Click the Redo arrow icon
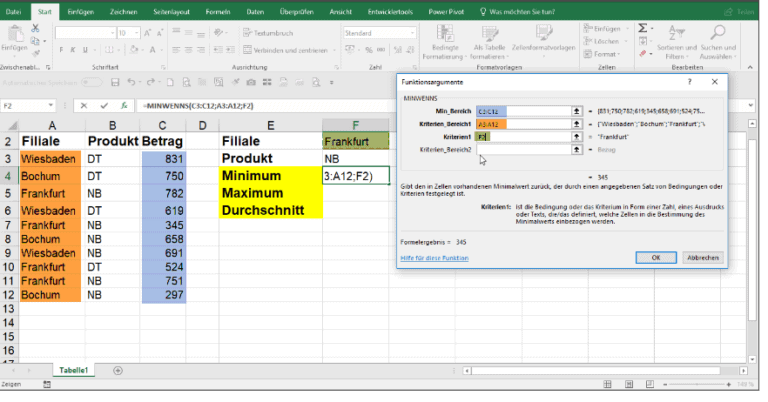The height and width of the screenshot is (402, 768). [150, 82]
